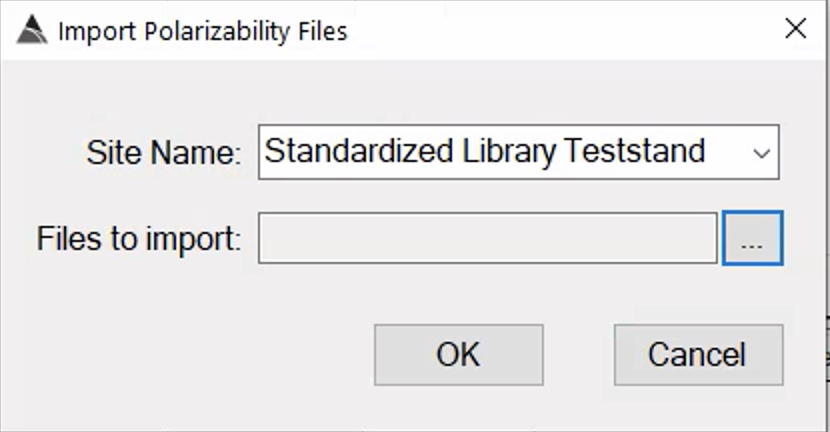Image resolution: width=830 pixels, height=432 pixels.
Task: Focus the empty file path text box
Action: click(488, 238)
